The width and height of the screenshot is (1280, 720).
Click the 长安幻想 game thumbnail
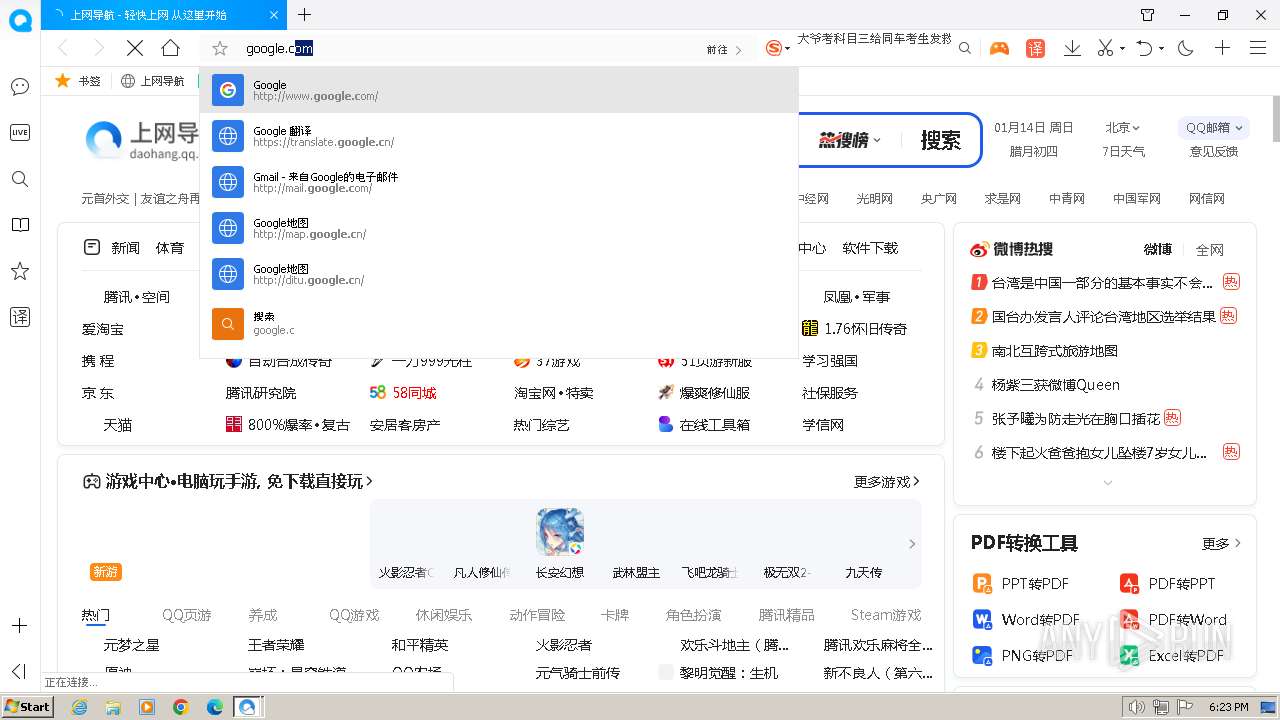559,532
